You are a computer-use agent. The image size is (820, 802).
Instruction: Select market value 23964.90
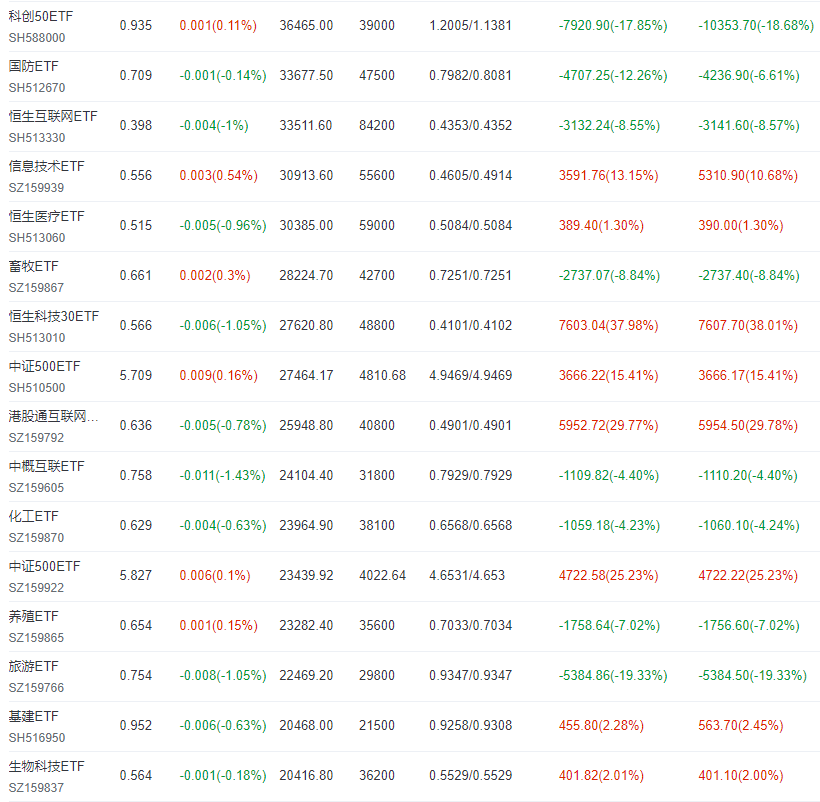pyautogui.click(x=306, y=525)
